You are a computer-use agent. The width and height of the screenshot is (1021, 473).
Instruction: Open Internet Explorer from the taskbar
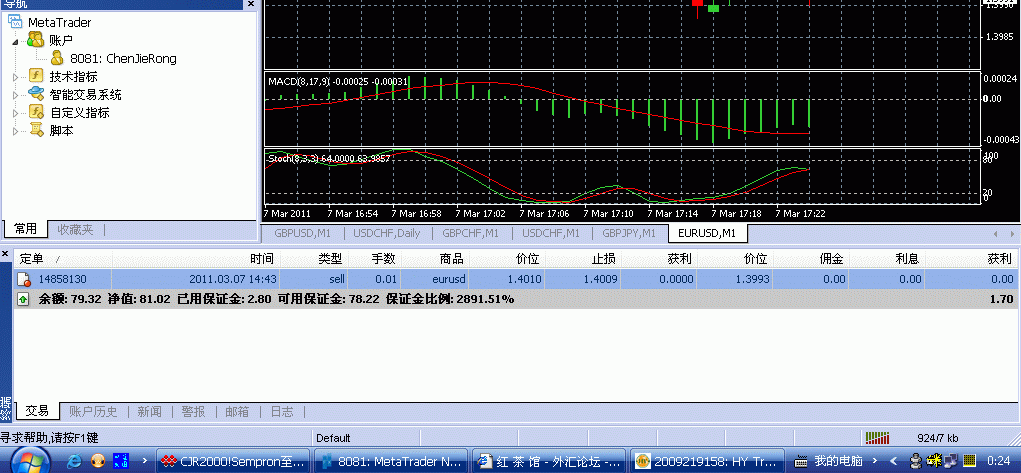(x=74, y=461)
